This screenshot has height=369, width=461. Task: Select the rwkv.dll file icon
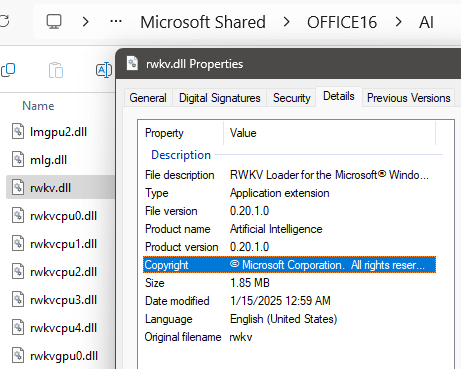(18, 187)
